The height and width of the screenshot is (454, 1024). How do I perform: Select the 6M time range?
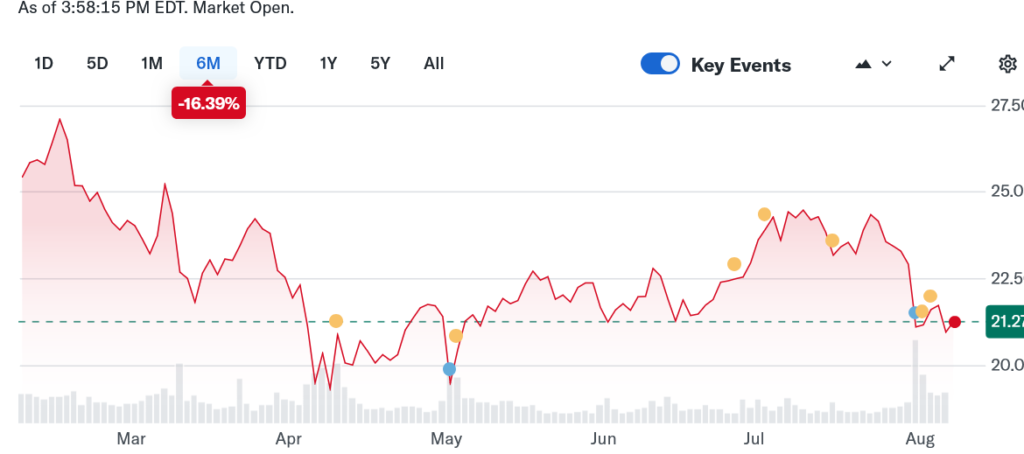pos(207,64)
